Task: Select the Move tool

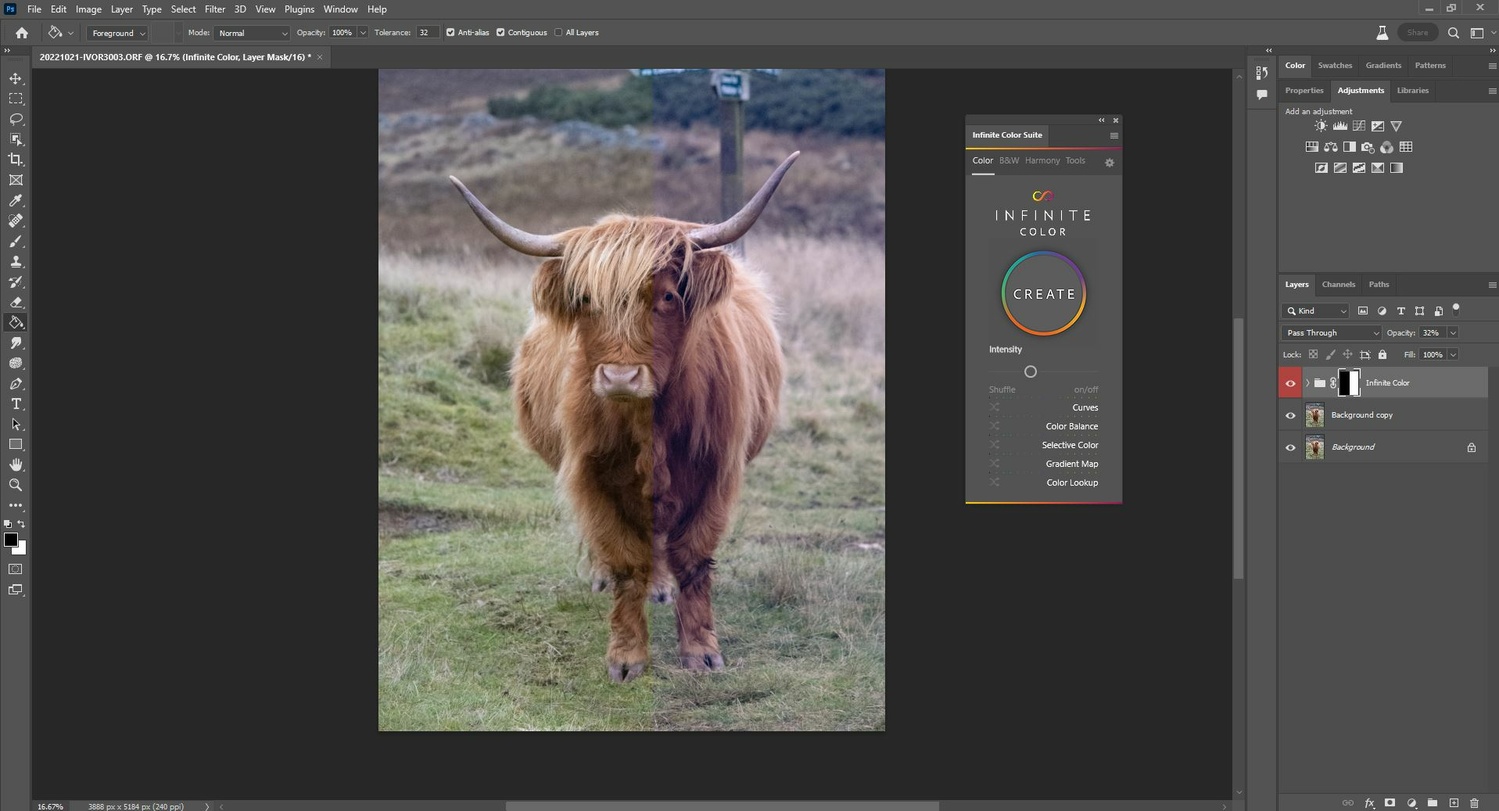Action: [x=15, y=77]
